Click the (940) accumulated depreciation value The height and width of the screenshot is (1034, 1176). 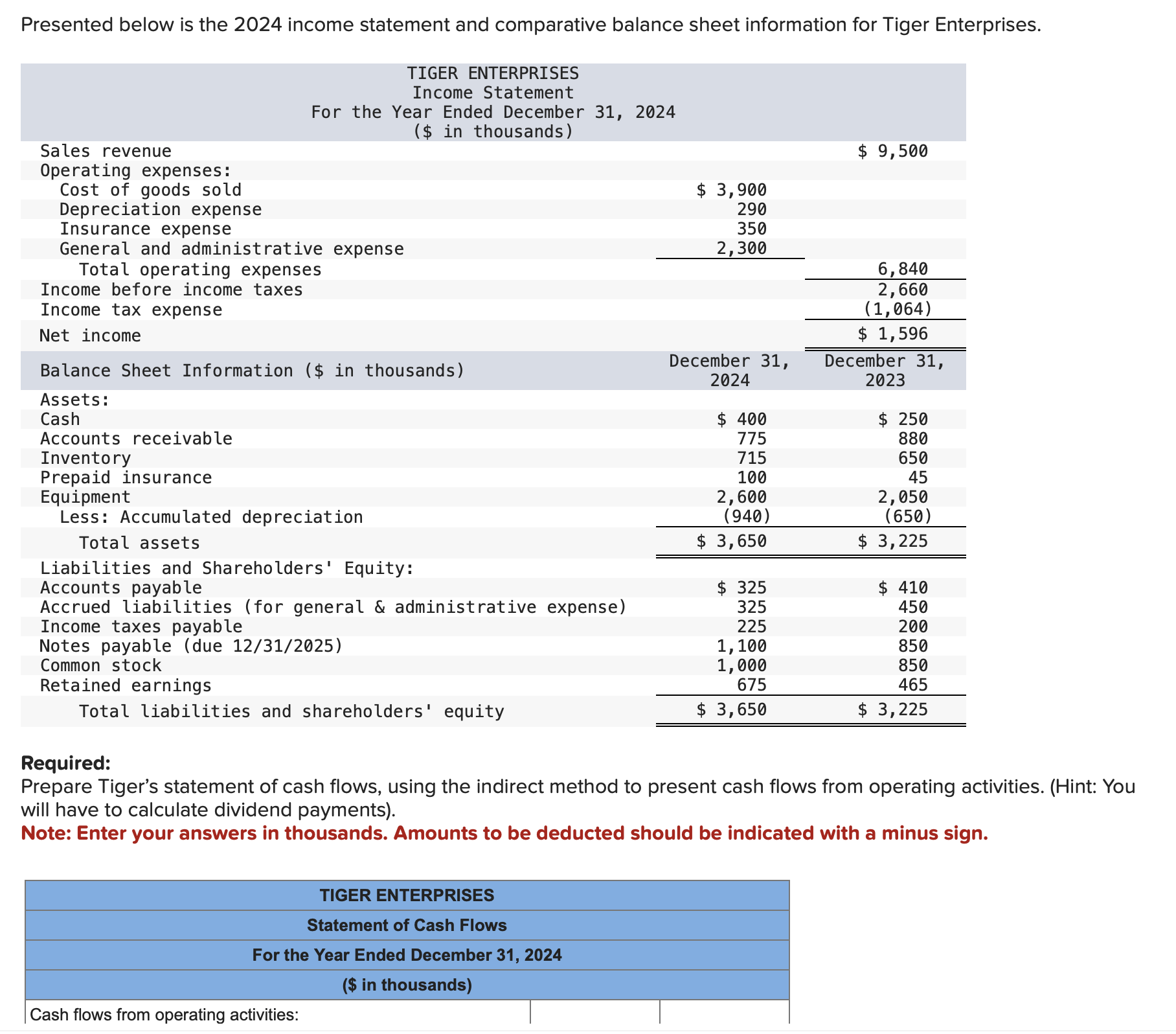coord(747,516)
